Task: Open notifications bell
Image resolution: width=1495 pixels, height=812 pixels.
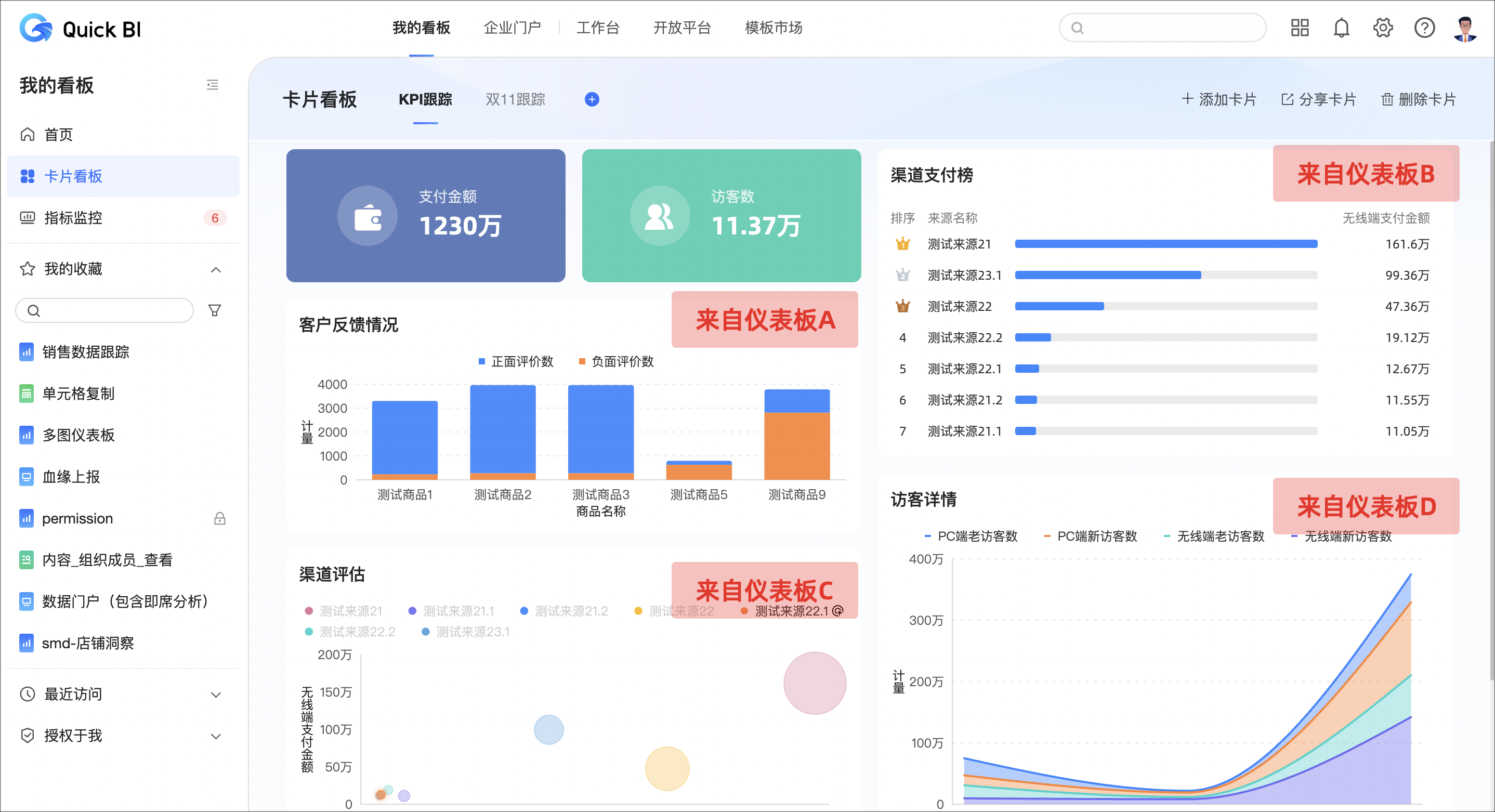Action: (1341, 27)
